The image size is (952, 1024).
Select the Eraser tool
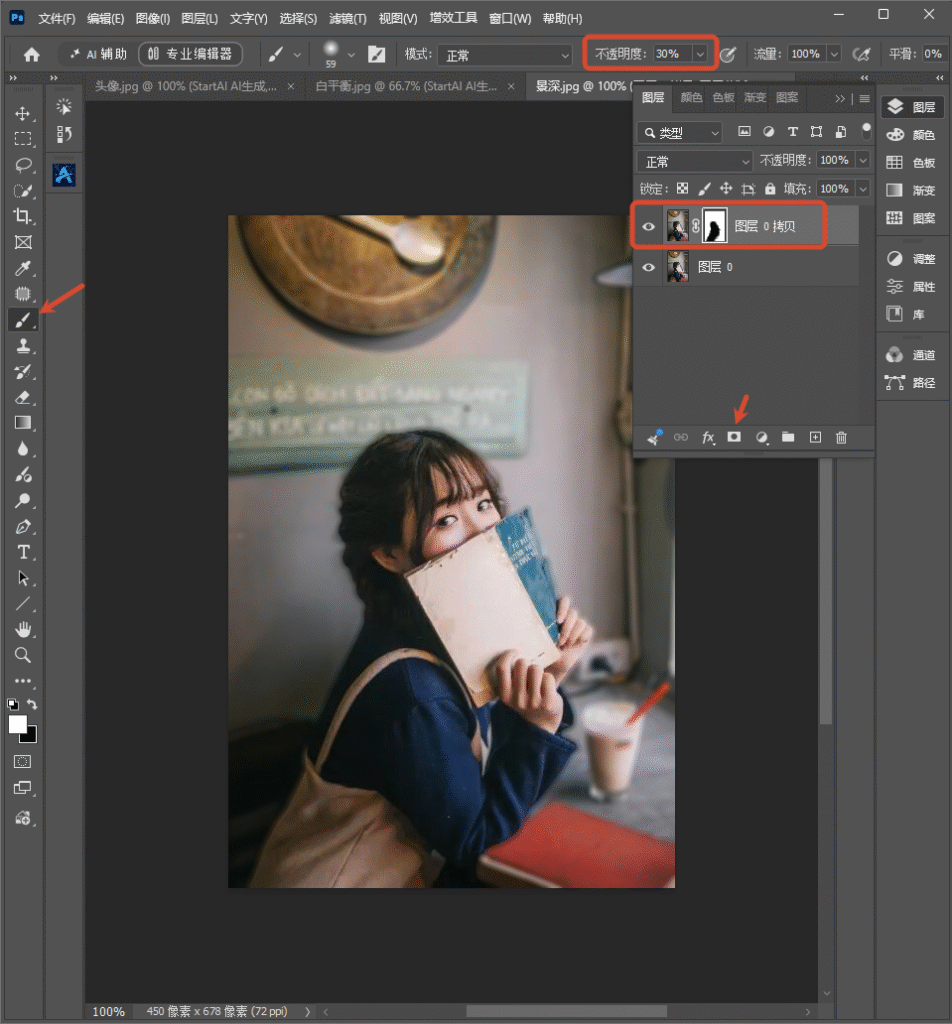23,397
